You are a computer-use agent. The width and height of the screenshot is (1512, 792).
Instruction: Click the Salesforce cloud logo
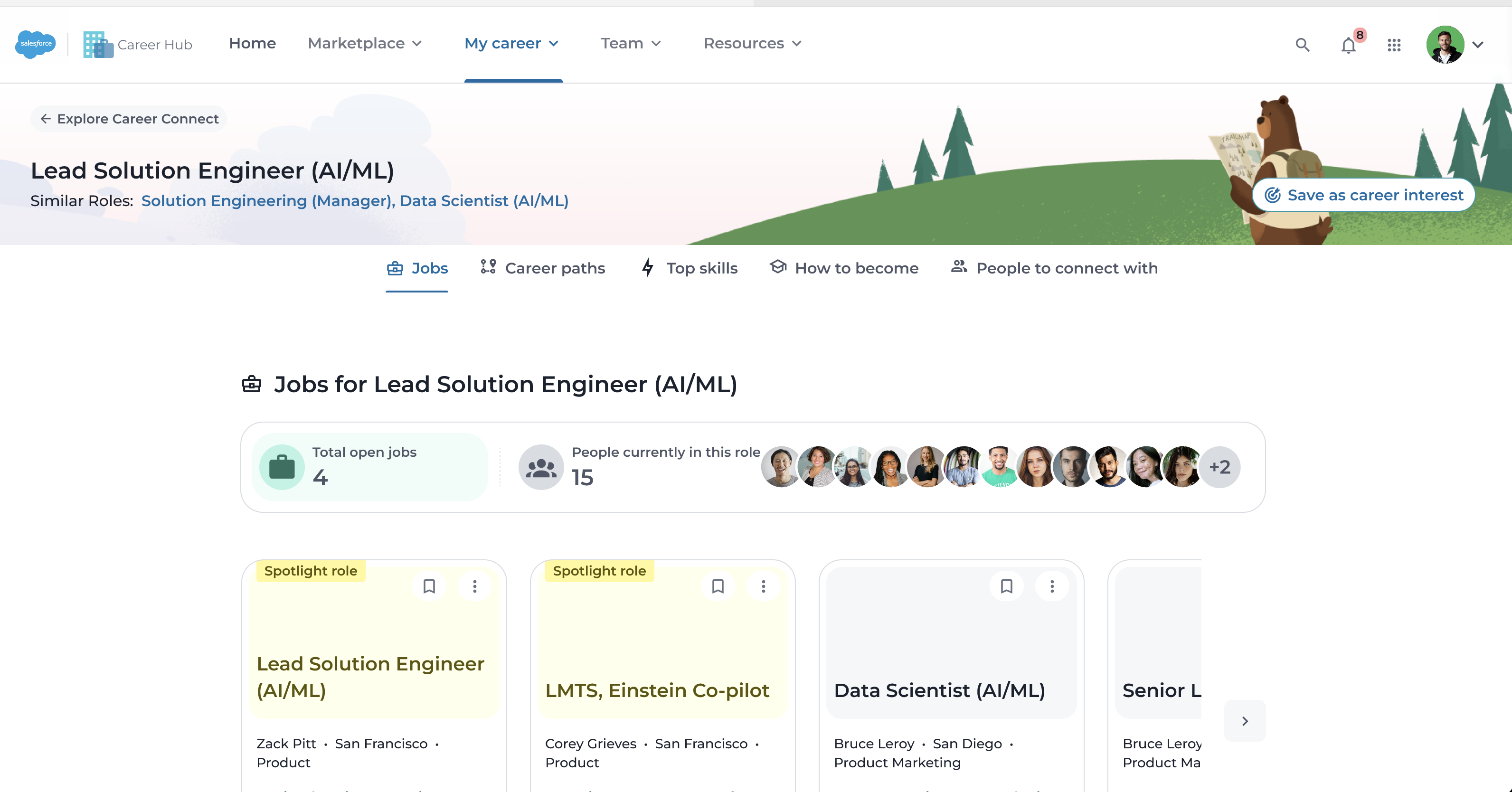tap(36, 44)
